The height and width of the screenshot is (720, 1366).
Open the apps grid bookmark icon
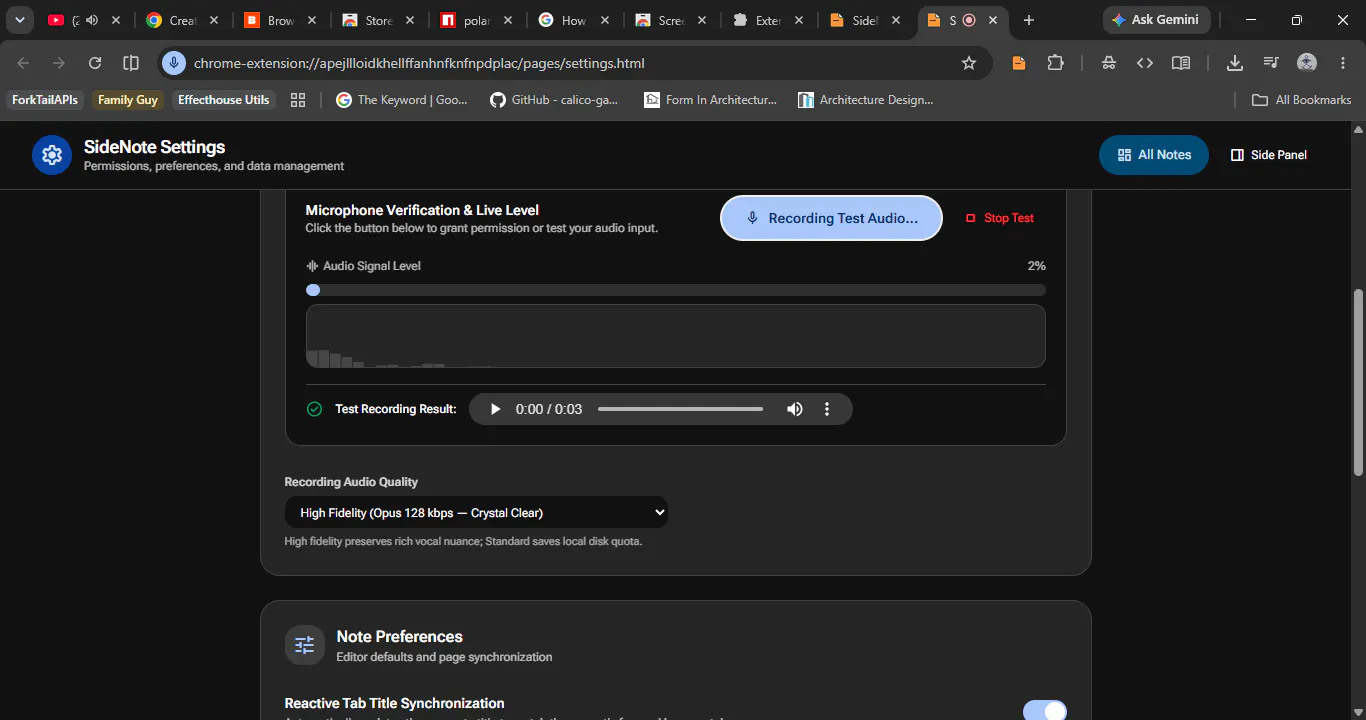297,100
